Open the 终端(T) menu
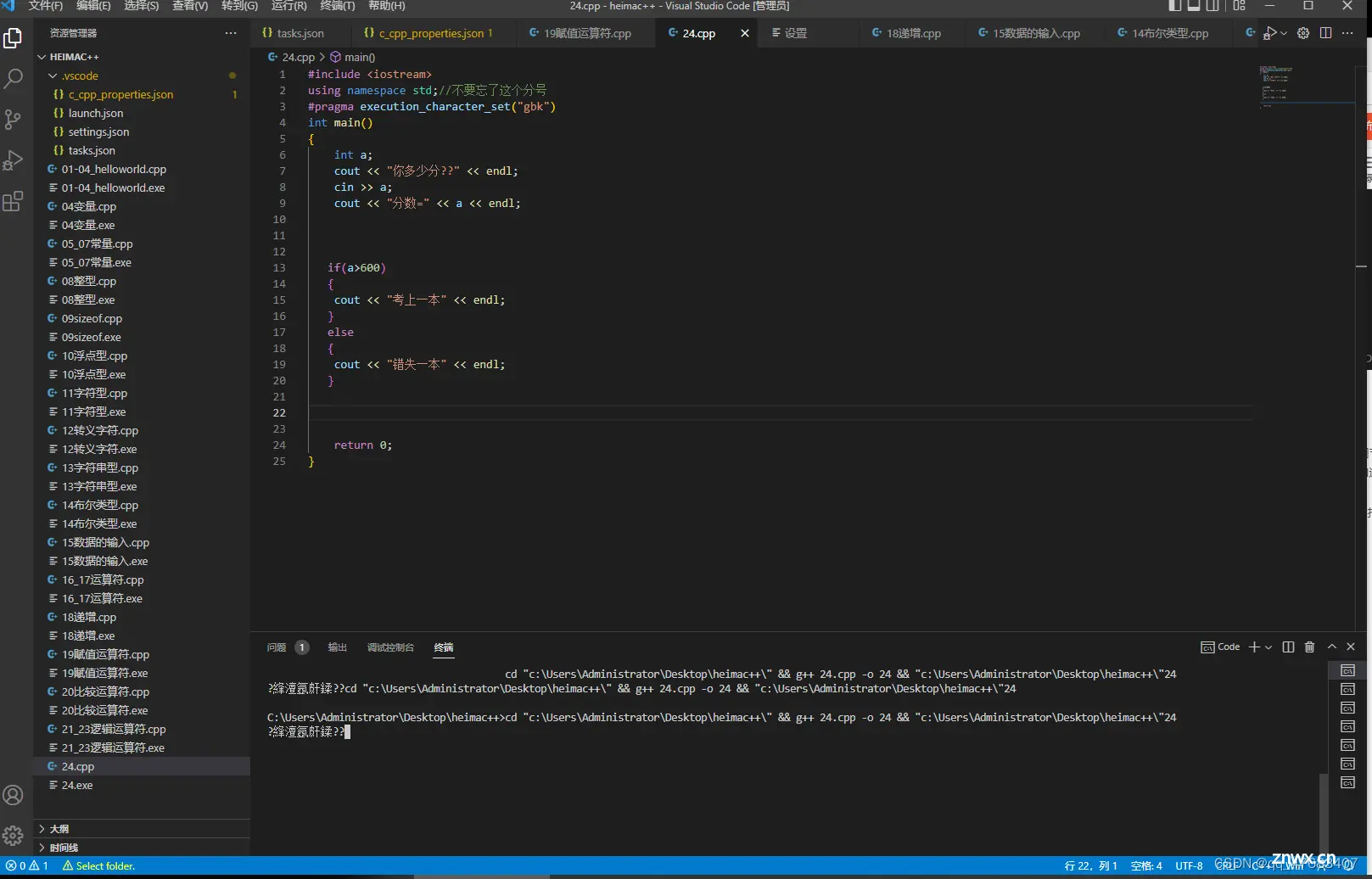1372x879 pixels. point(338,6)
